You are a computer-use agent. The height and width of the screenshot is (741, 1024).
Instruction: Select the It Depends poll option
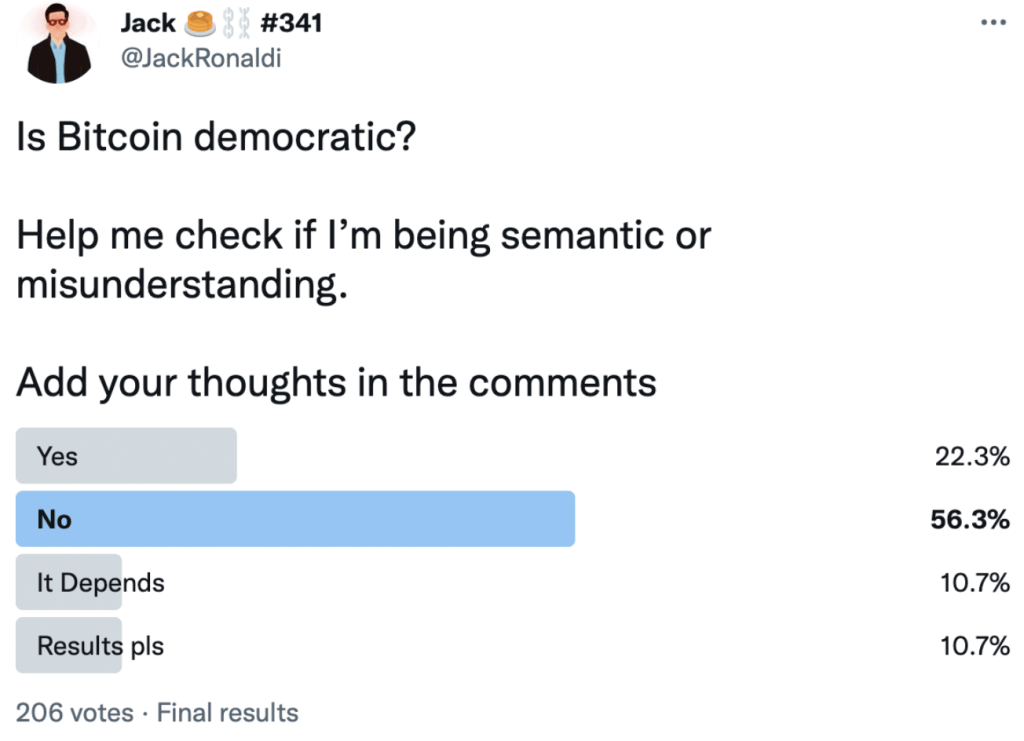[x=100, y=582]
